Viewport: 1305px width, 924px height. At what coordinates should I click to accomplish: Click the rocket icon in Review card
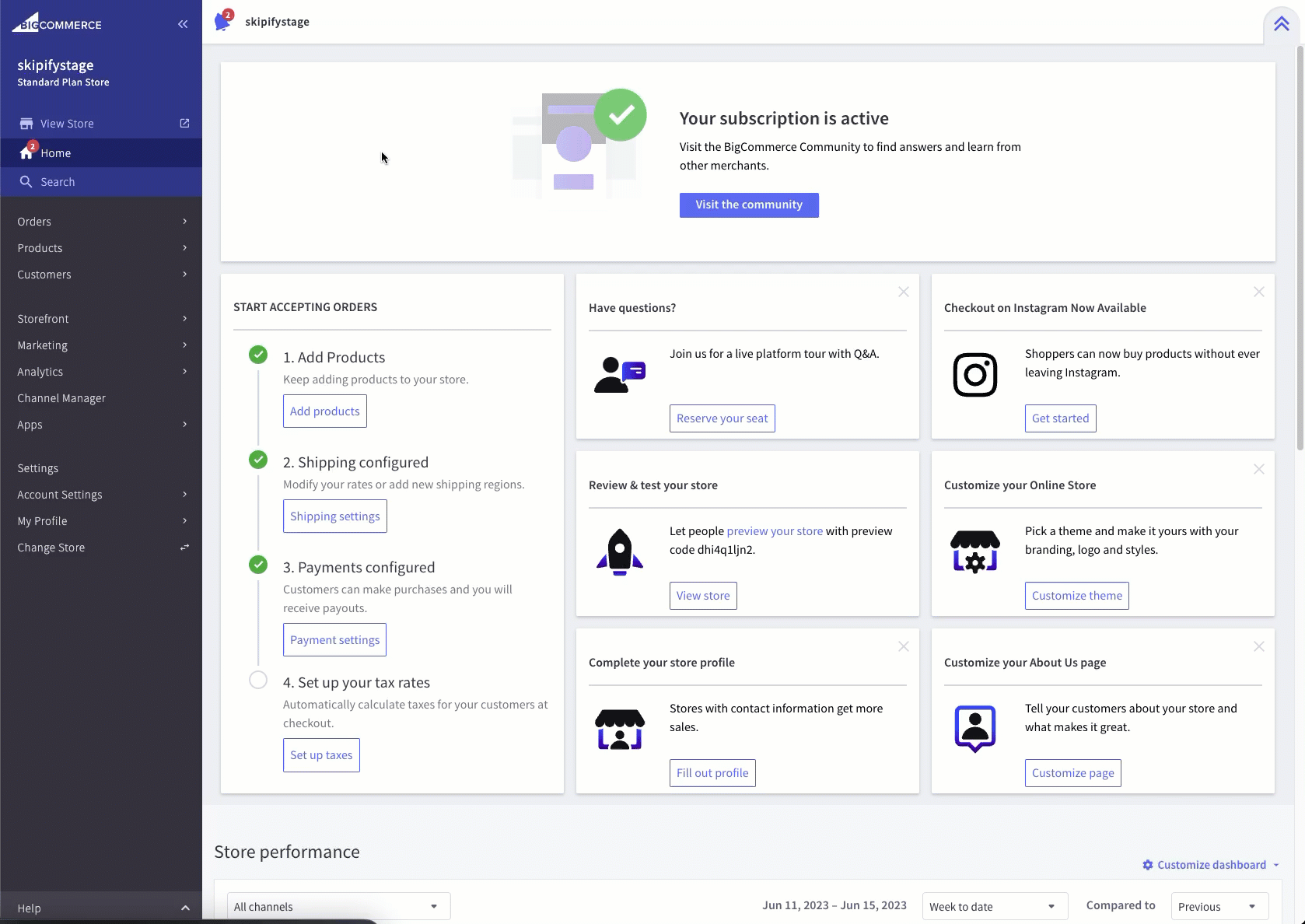[x=620, y=552]
